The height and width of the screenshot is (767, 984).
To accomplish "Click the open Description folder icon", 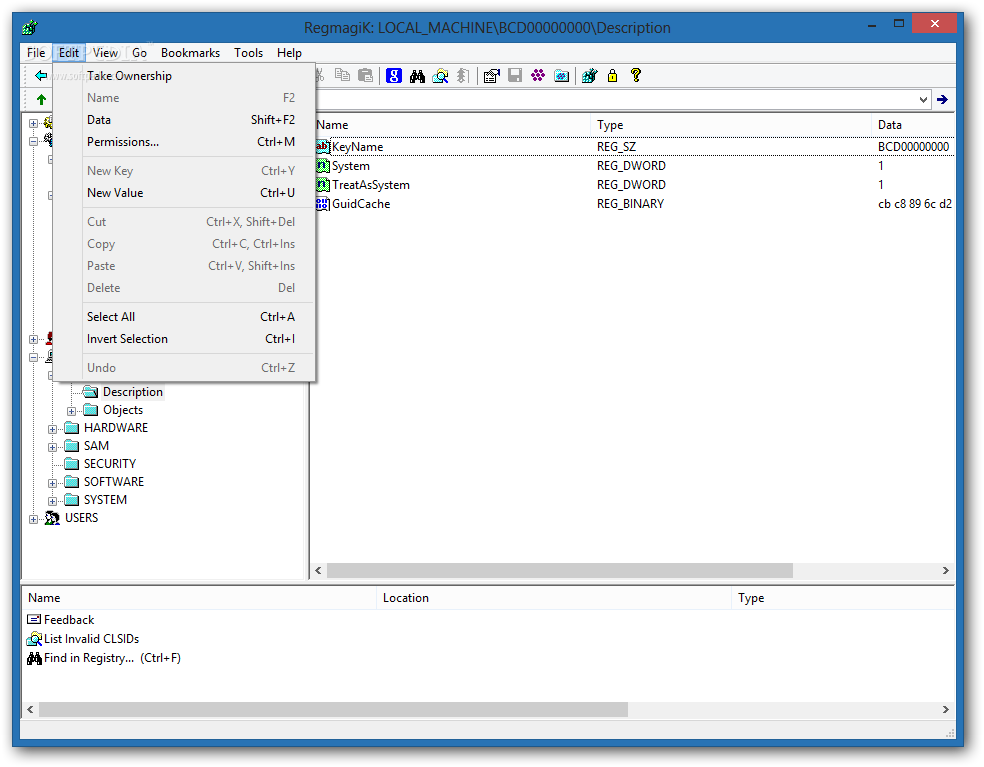I will (x=90, y=392).
